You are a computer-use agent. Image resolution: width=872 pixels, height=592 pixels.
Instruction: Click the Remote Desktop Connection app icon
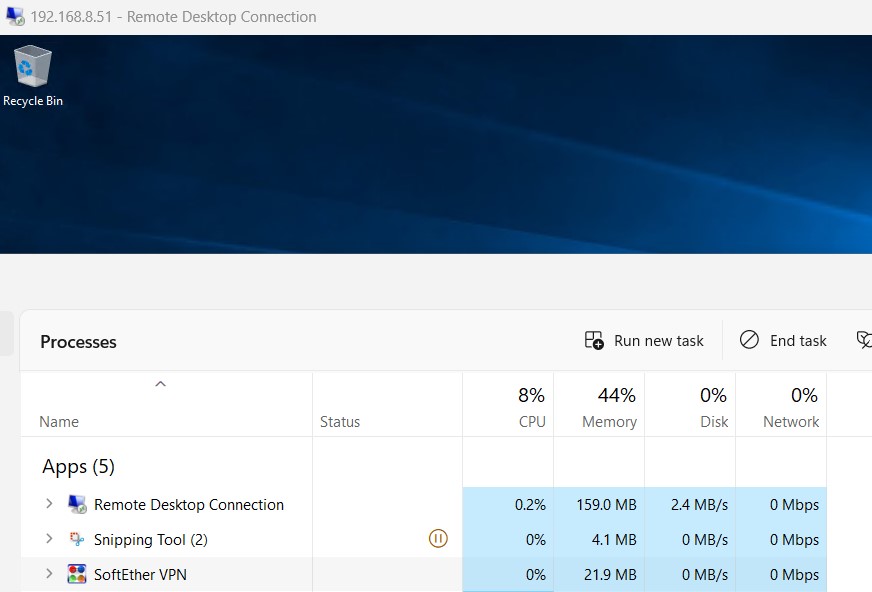point(78,504)
